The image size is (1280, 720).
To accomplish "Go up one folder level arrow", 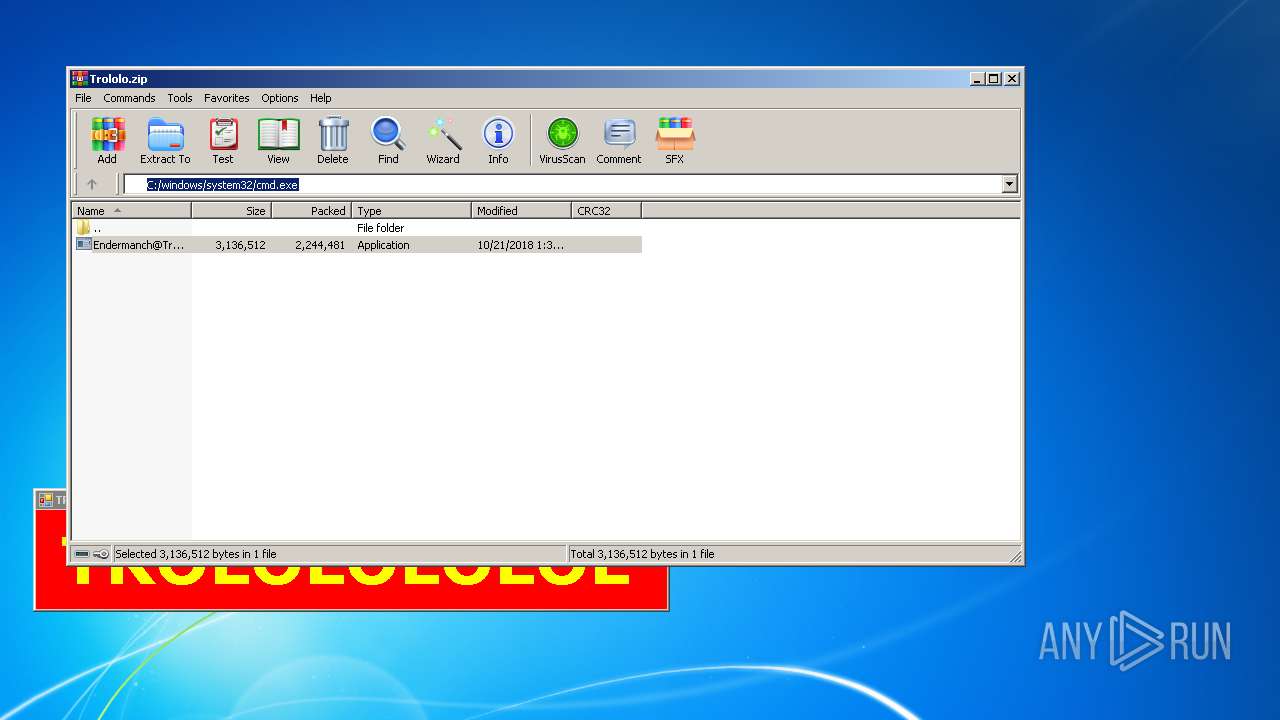I will point(92,184).
